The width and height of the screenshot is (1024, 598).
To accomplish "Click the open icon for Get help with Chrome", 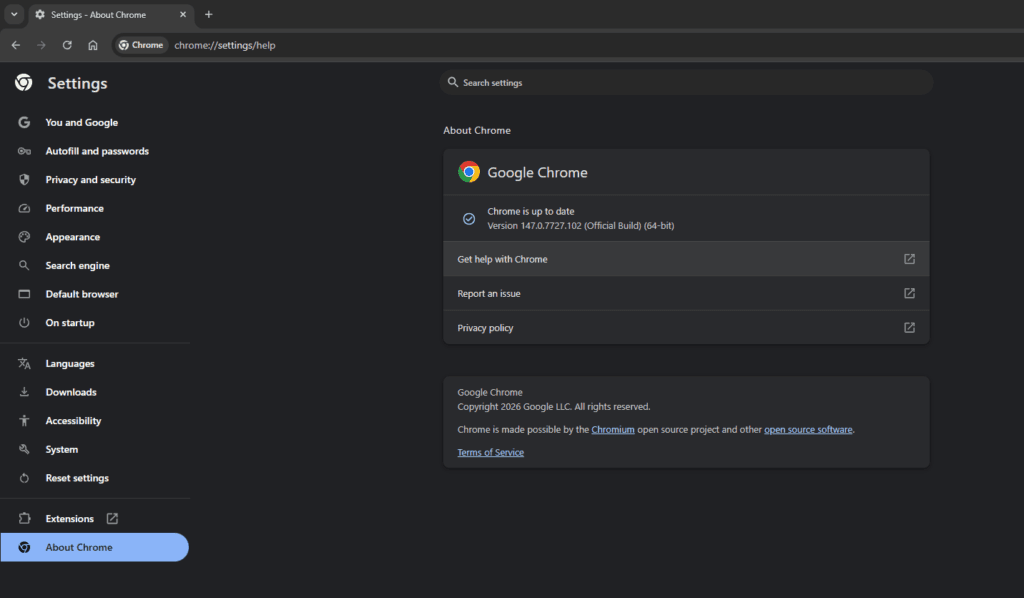I will point(909,259).
